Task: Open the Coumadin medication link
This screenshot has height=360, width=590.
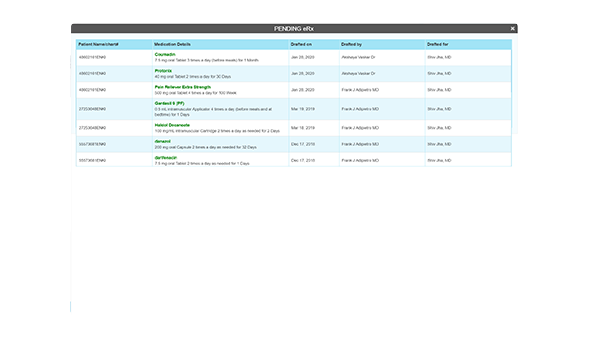Action: (165, 55)
